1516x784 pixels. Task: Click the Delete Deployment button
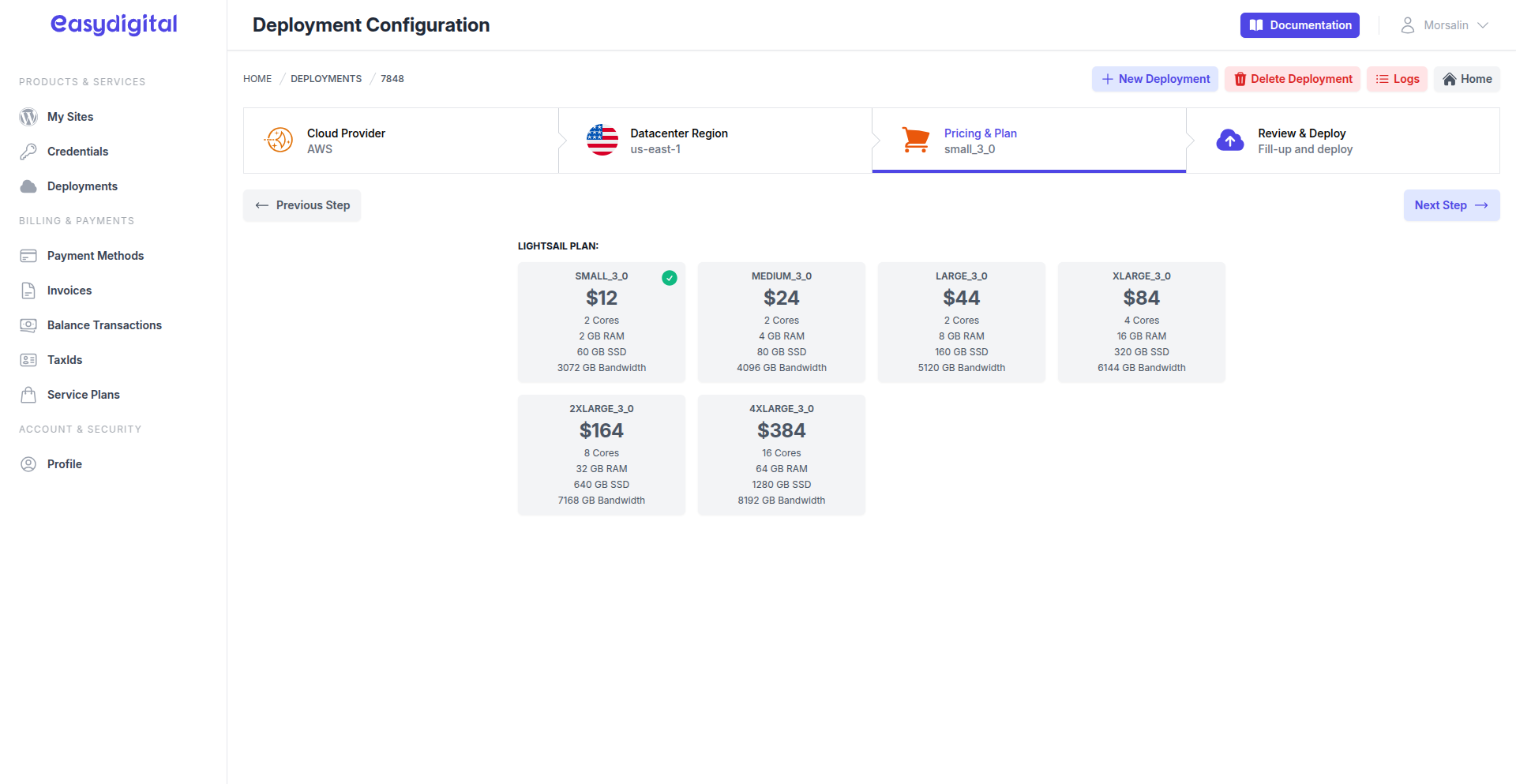pyautogui.click(x=1293, y=79)
